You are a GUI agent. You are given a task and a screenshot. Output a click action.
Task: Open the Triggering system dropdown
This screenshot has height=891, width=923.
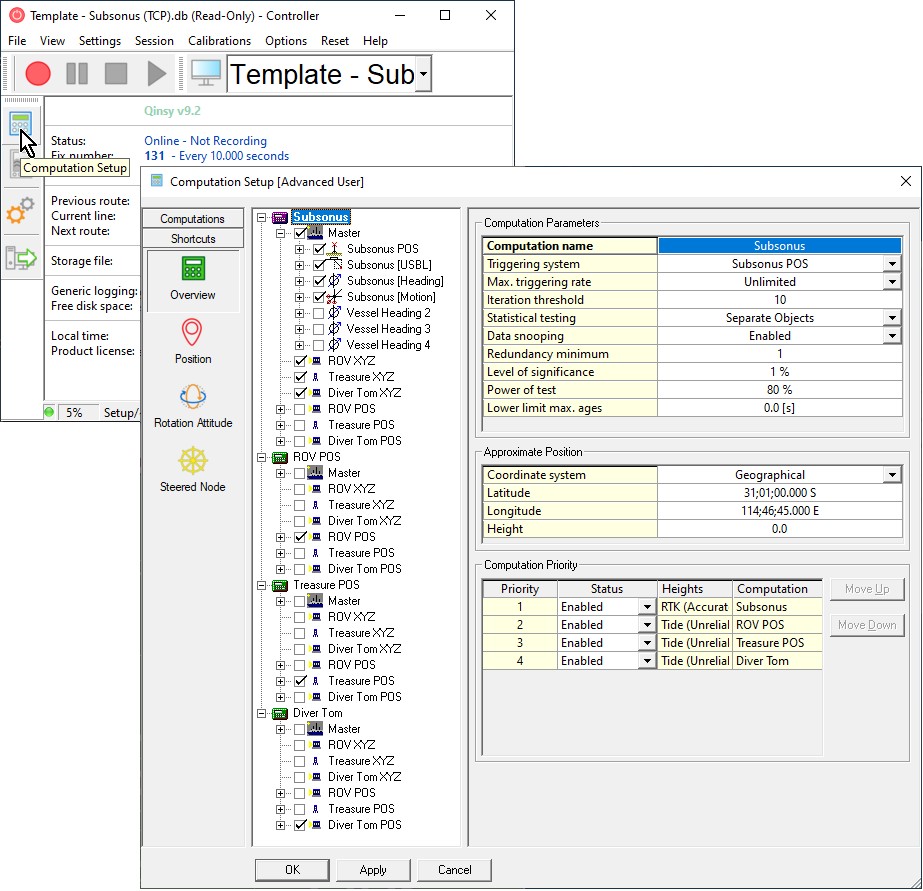892,264
